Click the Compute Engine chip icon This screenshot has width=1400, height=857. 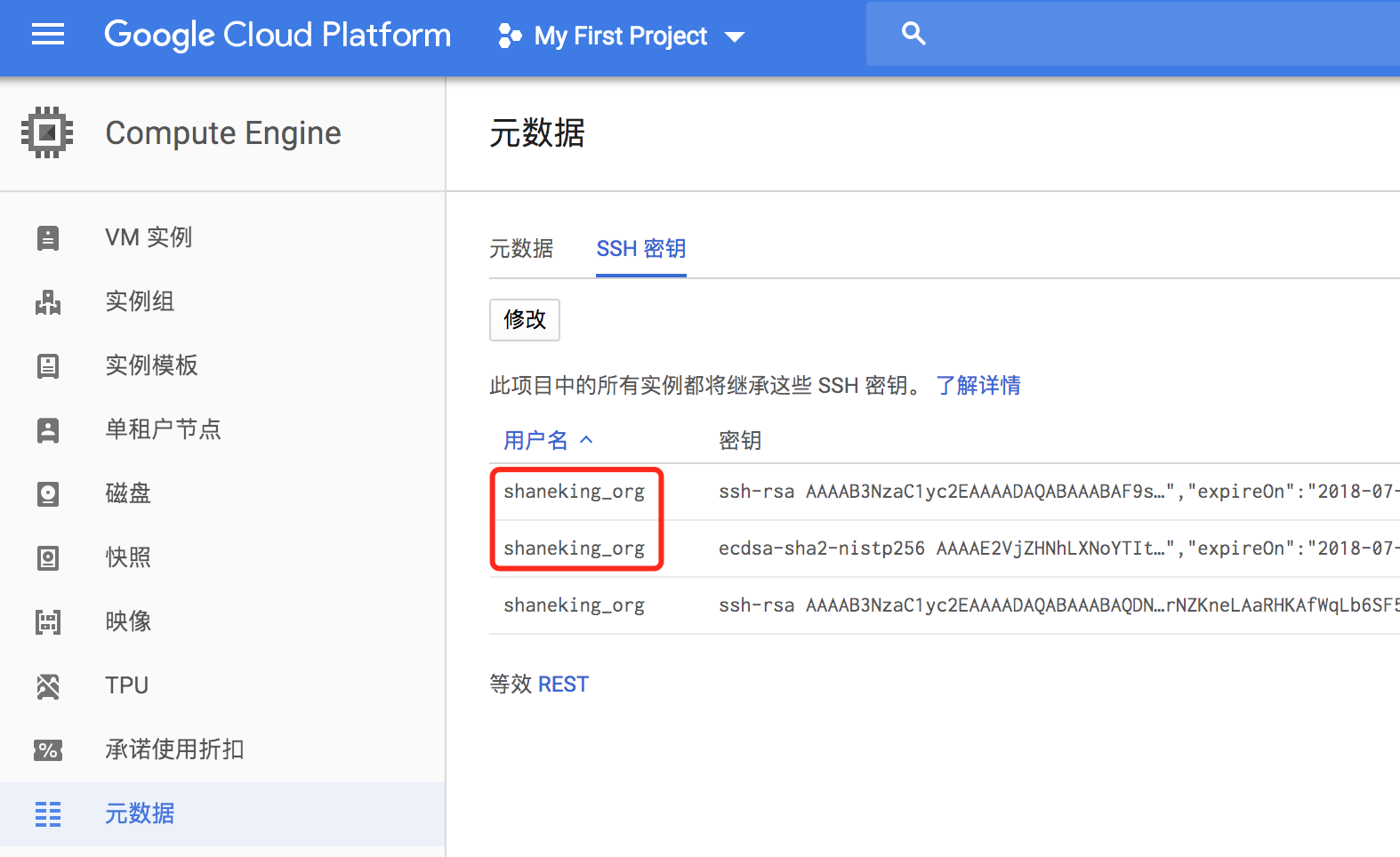[x=47, y=132]
